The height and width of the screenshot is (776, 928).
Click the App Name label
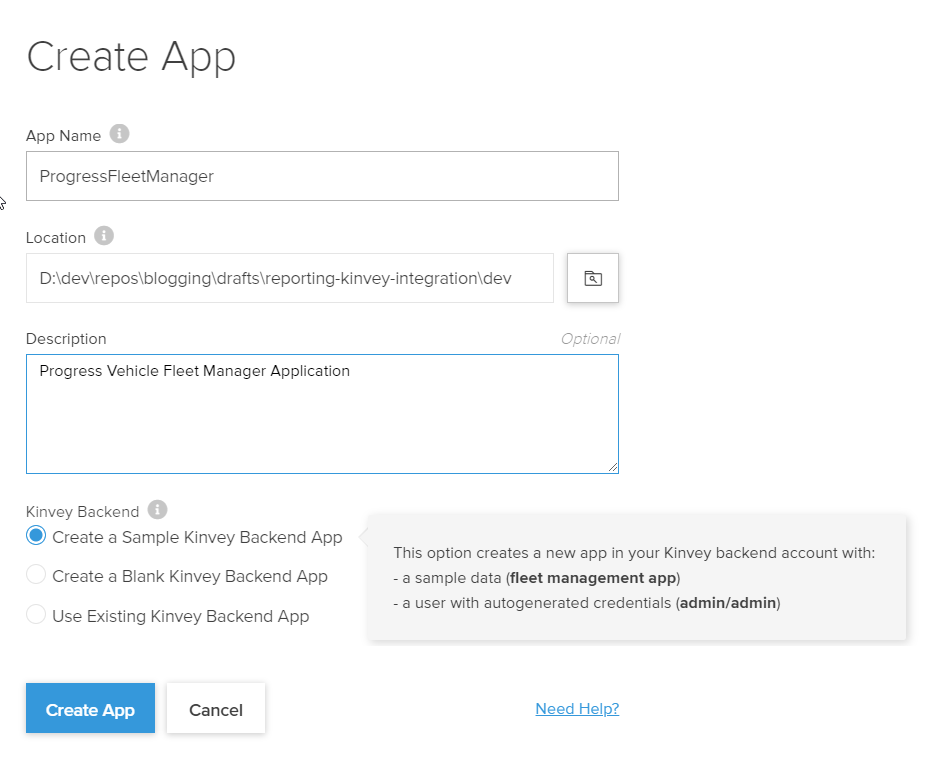[x=63, y=136]
